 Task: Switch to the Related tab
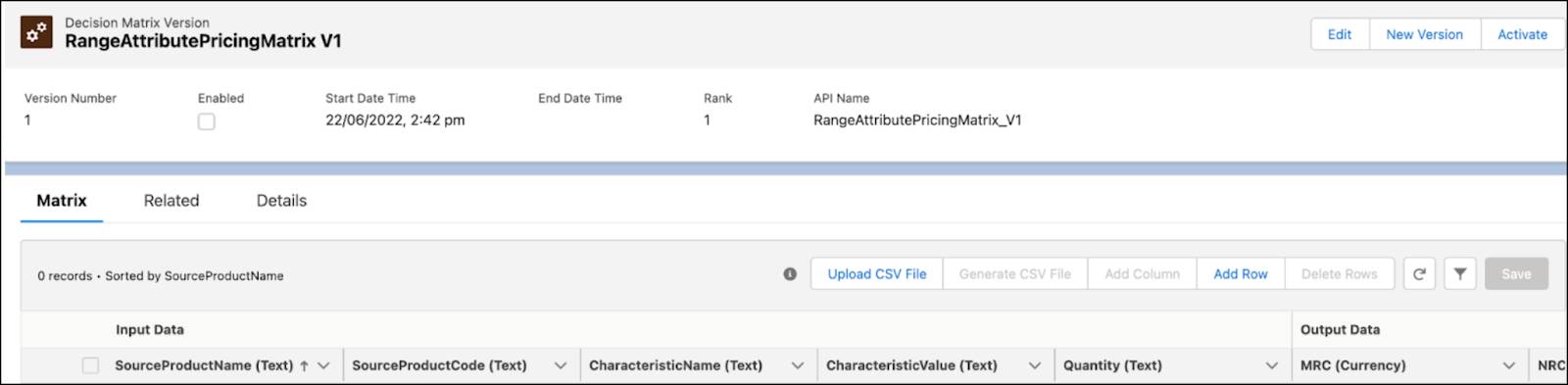pos(171,201)
